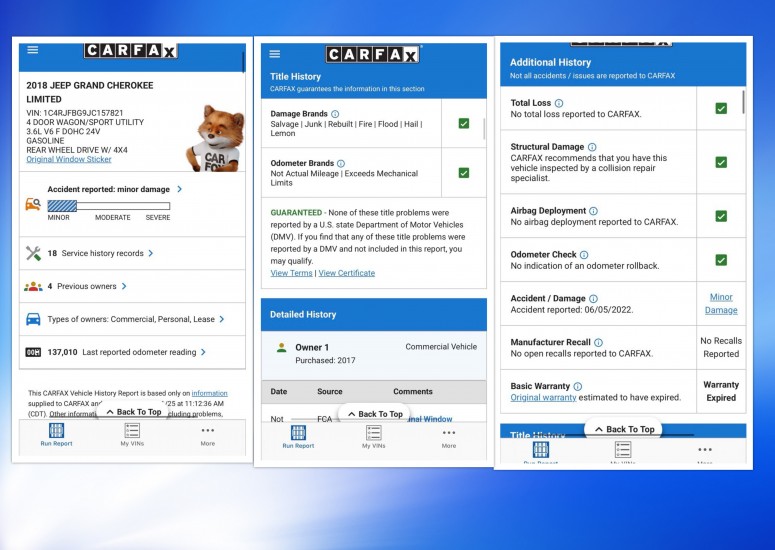Expand Last reported odometer reading row
Viewport: 775px width, 550px height.
point(115,352)
